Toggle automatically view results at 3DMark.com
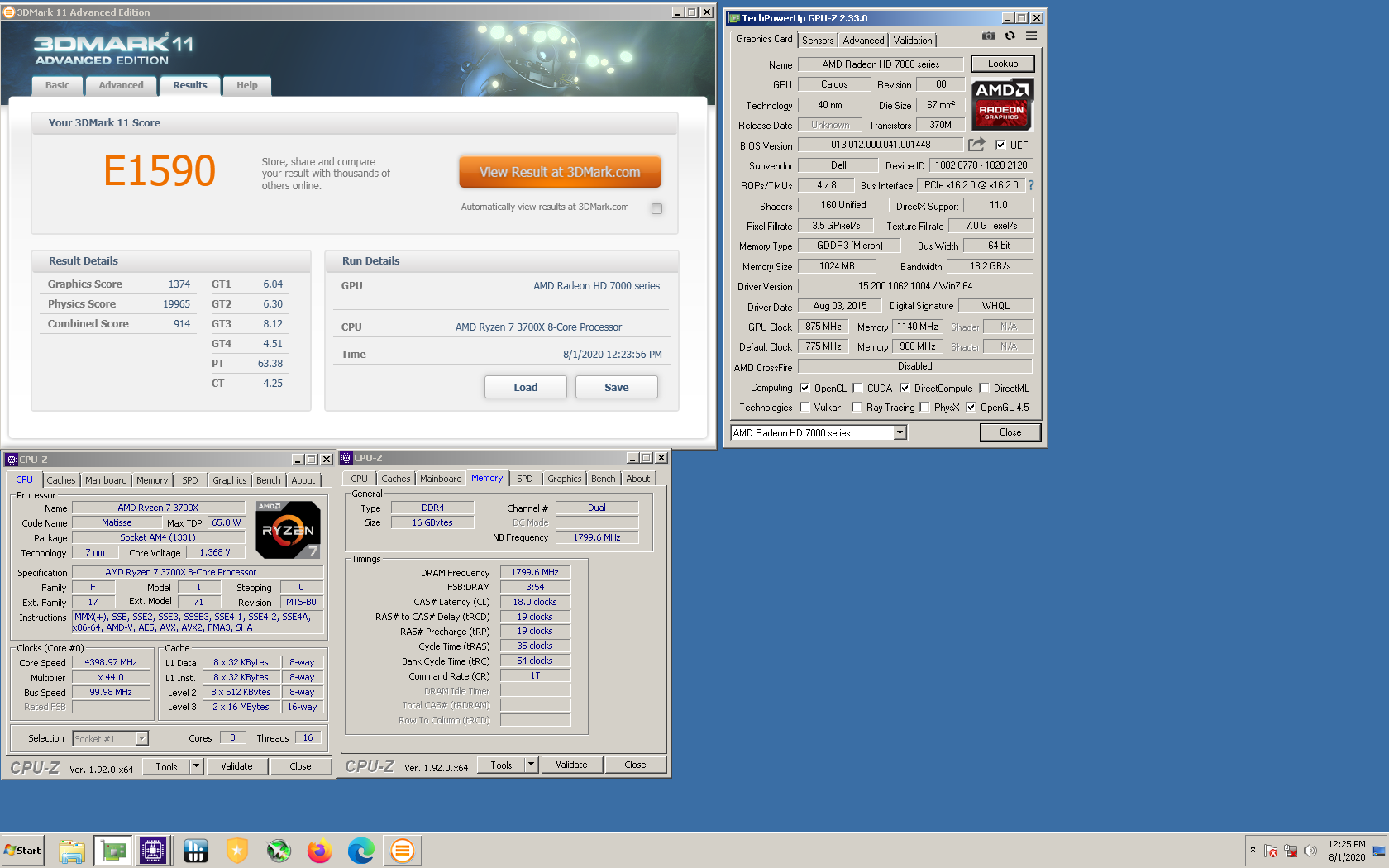This screenshot has width=1389, height=868. tap(656, 208)
